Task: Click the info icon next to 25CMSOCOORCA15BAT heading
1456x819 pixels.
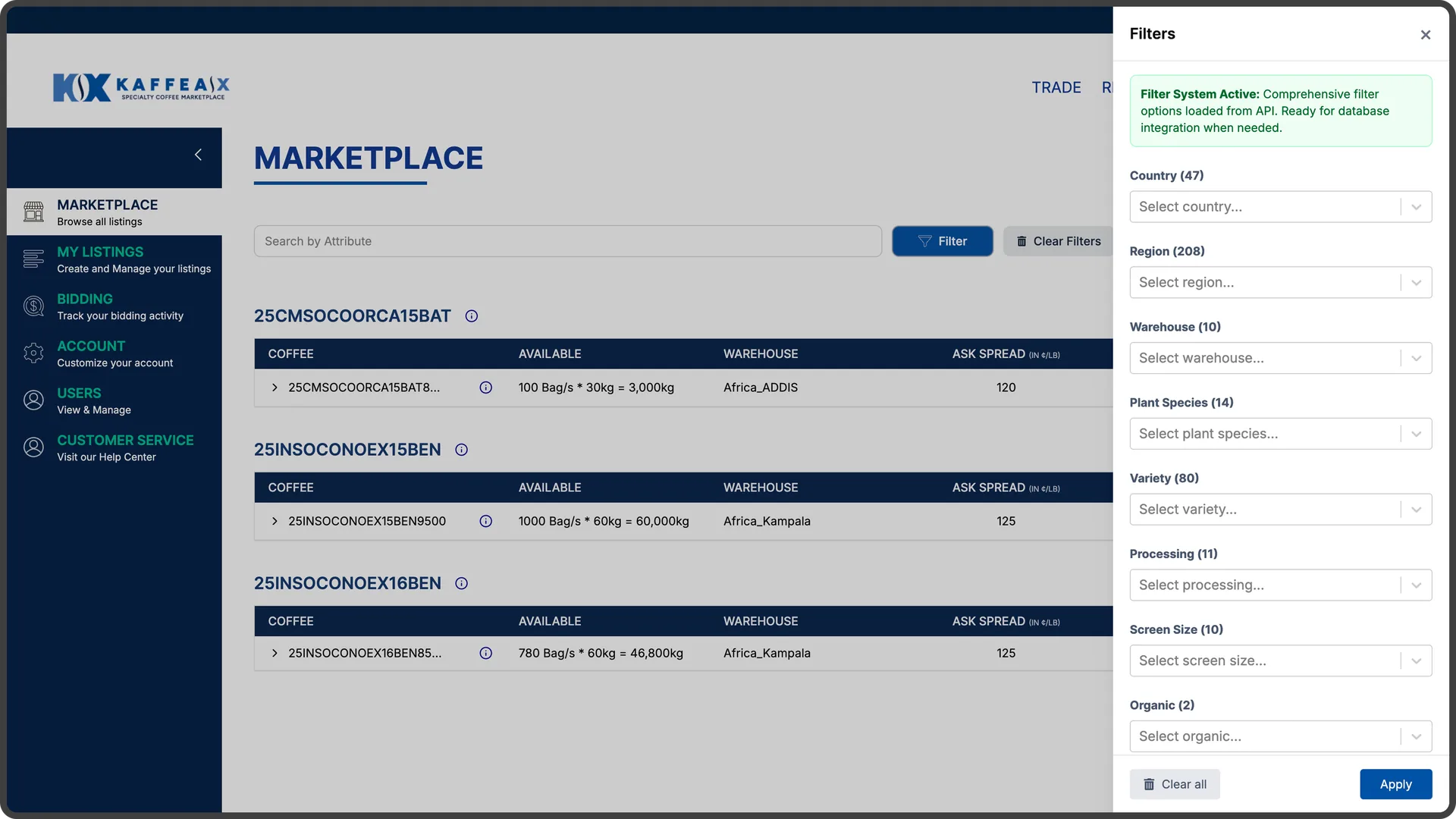Action: point(471,315)
